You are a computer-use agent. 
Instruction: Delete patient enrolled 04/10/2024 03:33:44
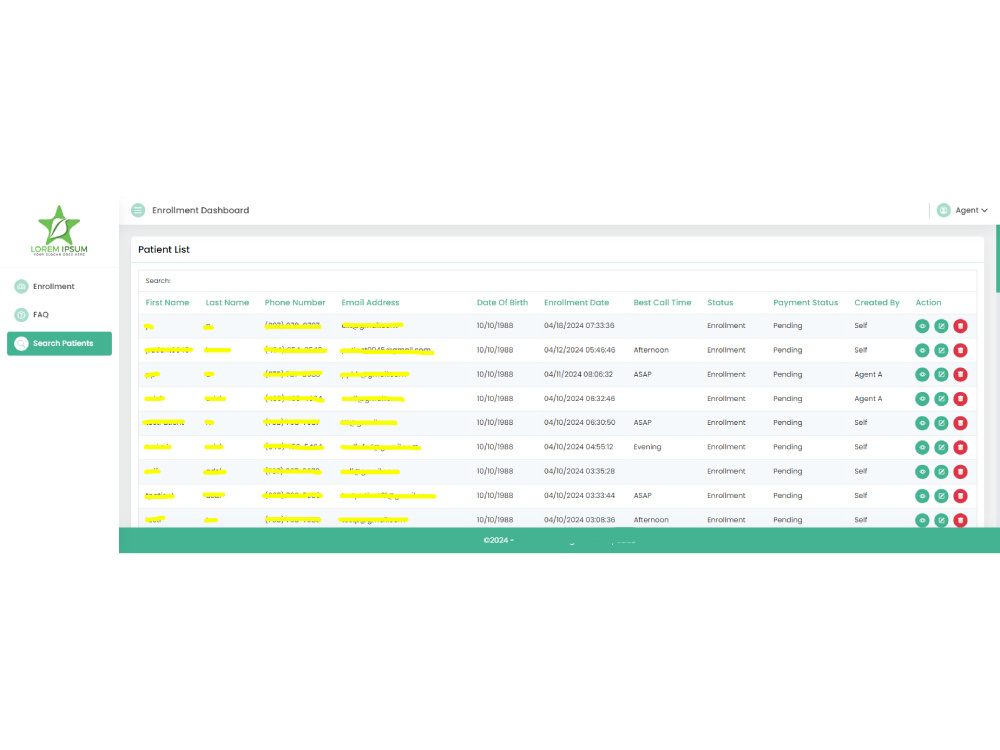[x=960, y=496]
